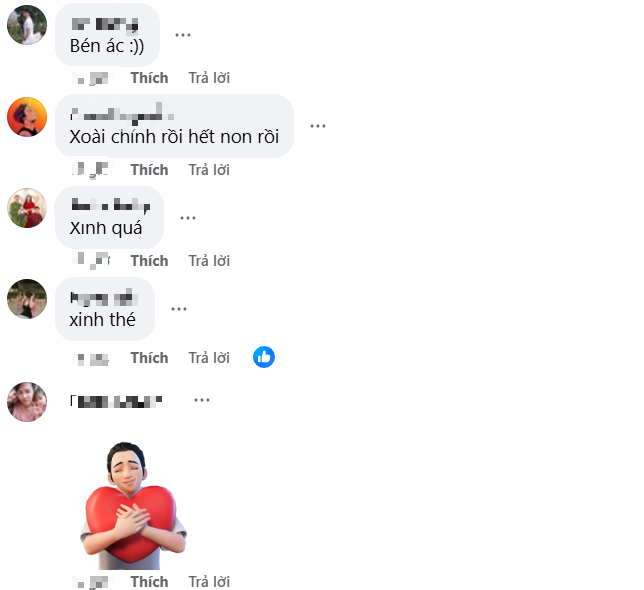The height and width of the screenshot is (590, 644).
Task: Open profile picture of "Bén ác" commenter
Action: [x=27, y=25]
